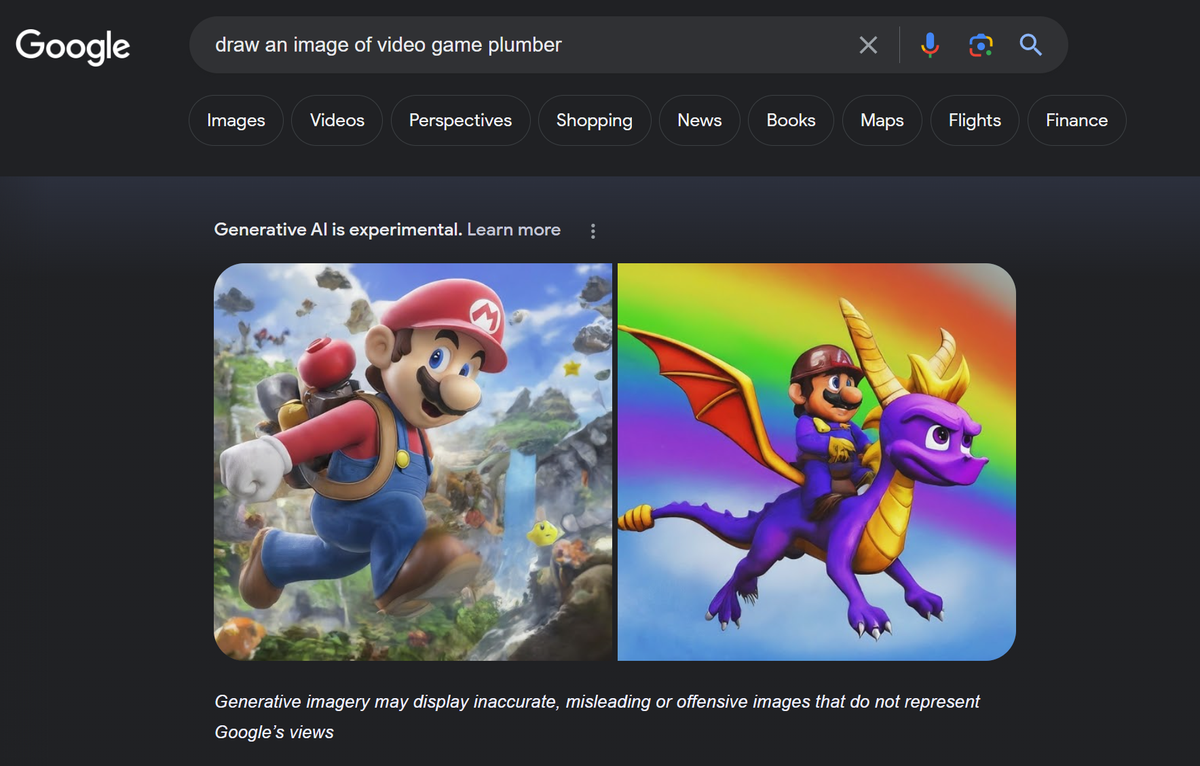Screen dimensions: 1200x766
Task: Submit search with the magnifying glass icon
Action: [x=1030, y=45]
